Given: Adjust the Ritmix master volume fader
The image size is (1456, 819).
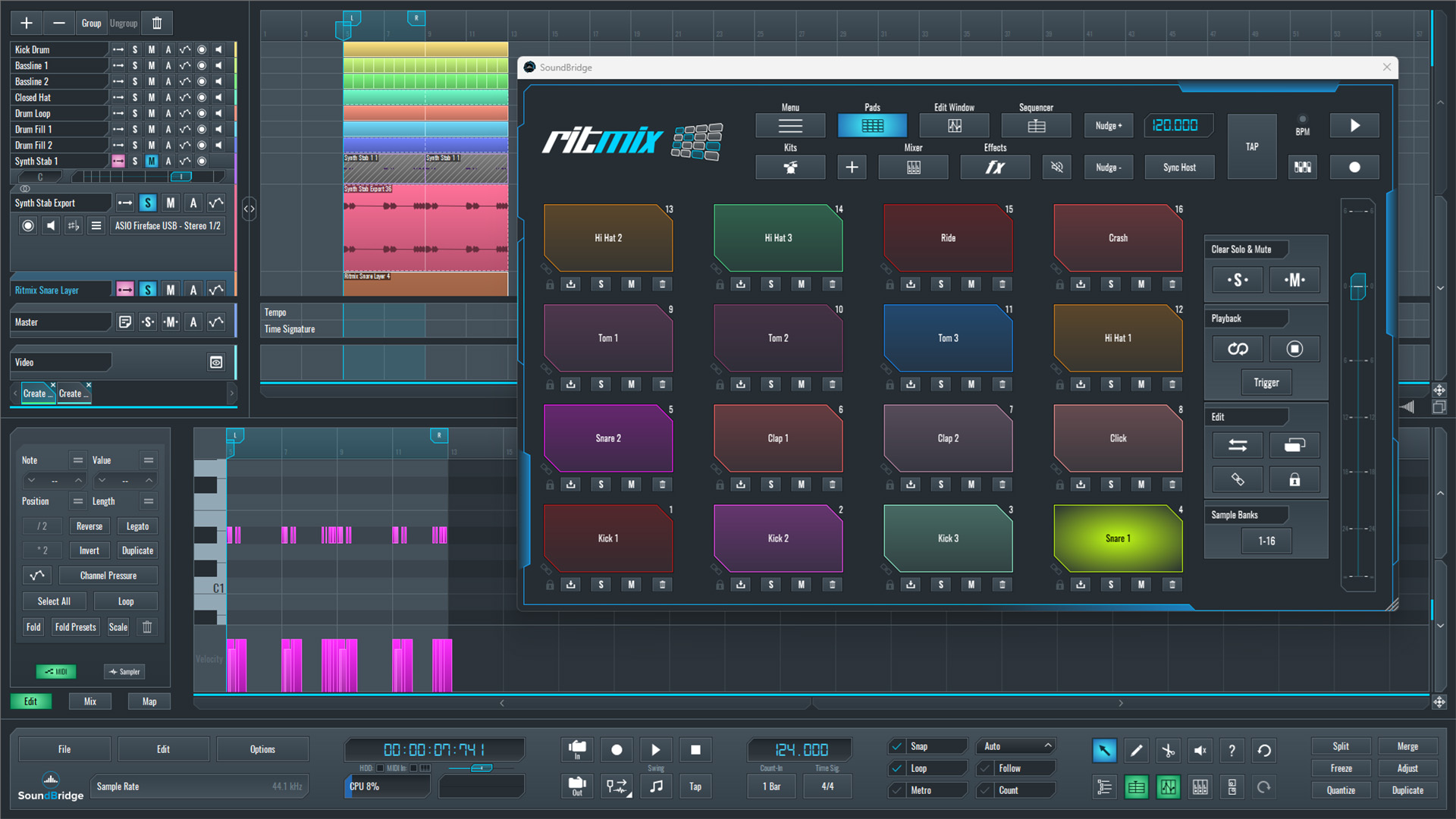Looking at the screenshot, I should pos(1357,287).
